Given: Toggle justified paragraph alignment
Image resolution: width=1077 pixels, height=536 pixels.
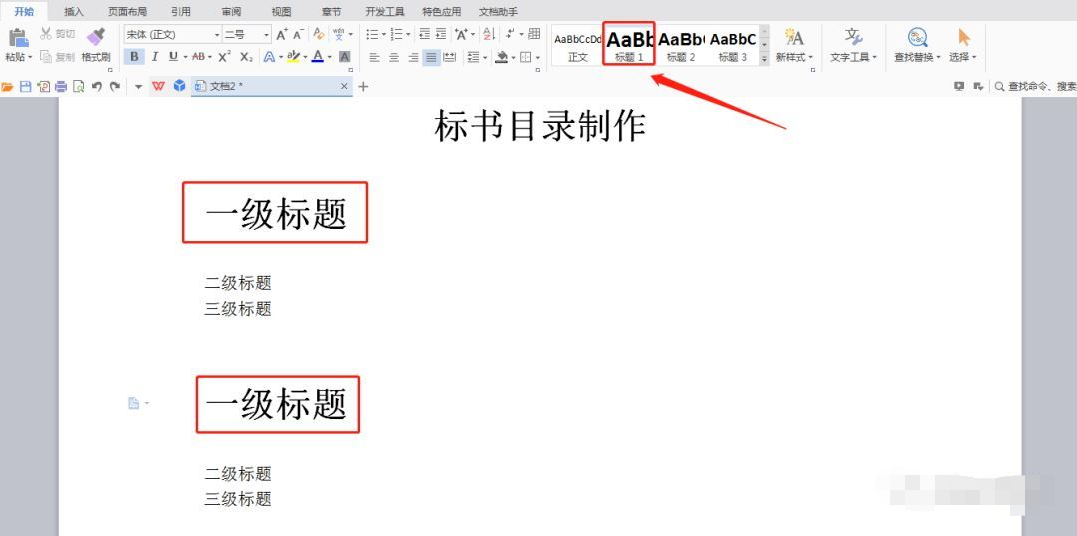Looking at the screenshot, I should click(431, 57).
